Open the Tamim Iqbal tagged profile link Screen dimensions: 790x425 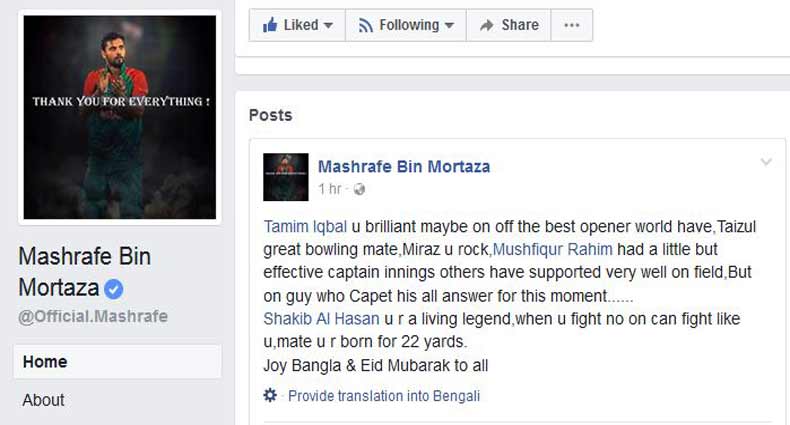coord(305,227)
